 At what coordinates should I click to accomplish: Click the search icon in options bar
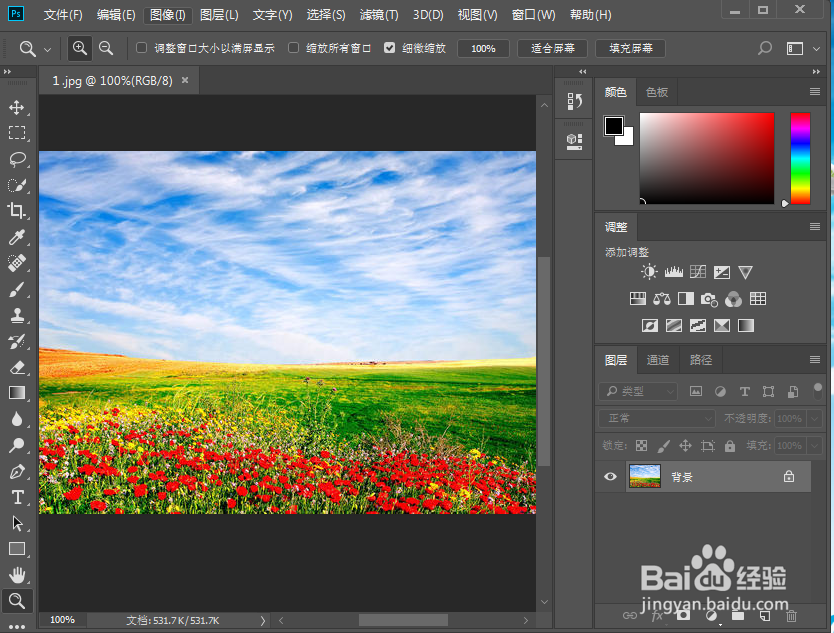[765, 48]
